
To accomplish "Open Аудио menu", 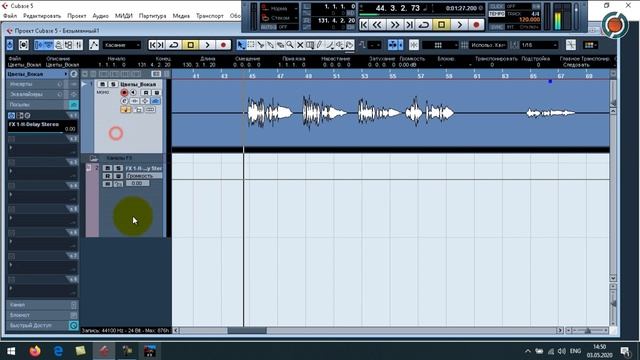I will (x=100, y=16).
